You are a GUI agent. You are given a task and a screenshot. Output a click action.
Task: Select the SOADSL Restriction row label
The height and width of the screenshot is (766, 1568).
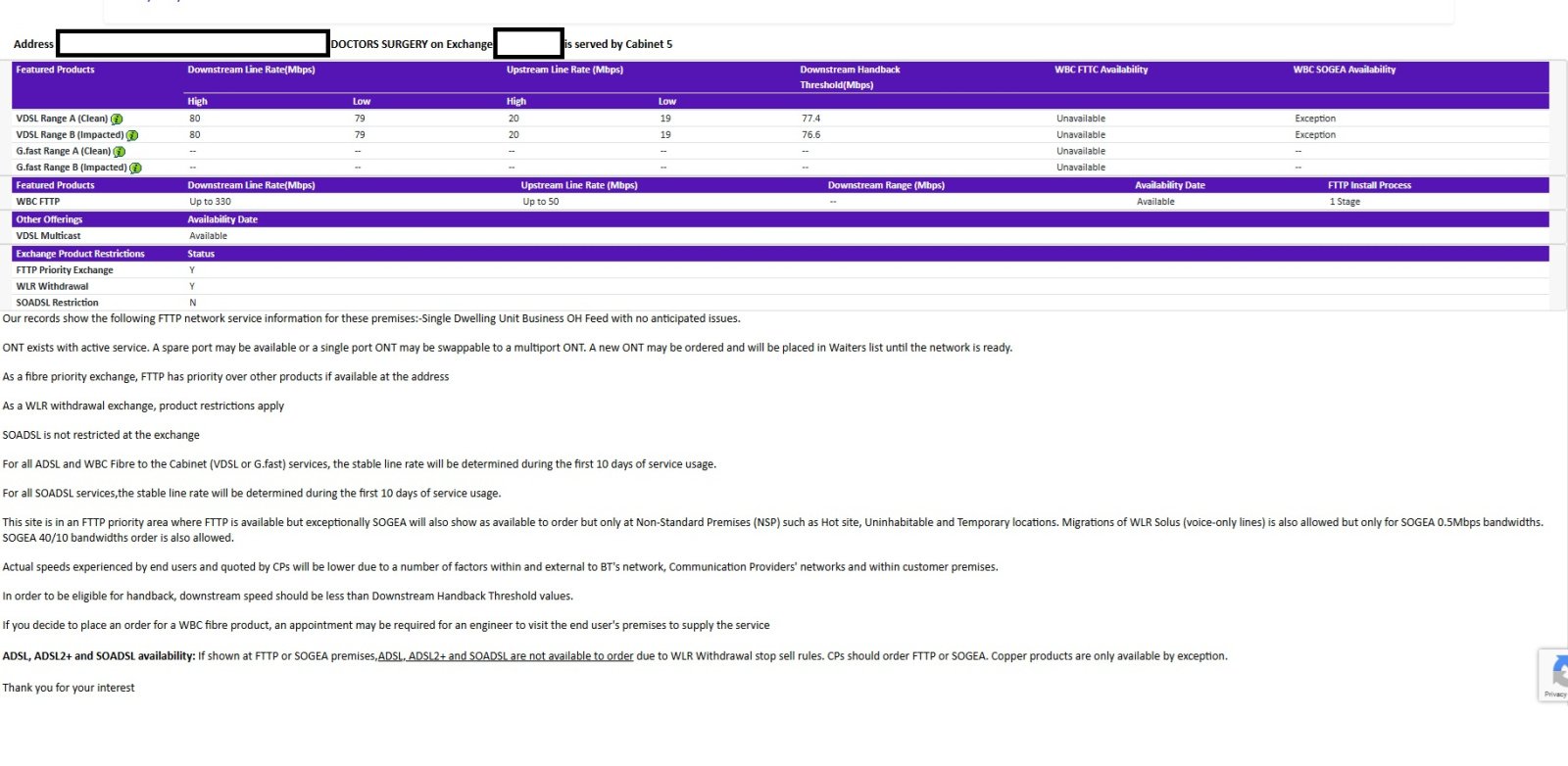(57, 303)
